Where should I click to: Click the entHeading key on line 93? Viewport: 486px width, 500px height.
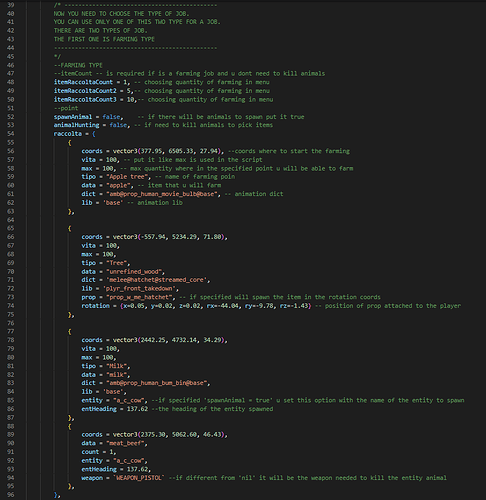(99, 469)
